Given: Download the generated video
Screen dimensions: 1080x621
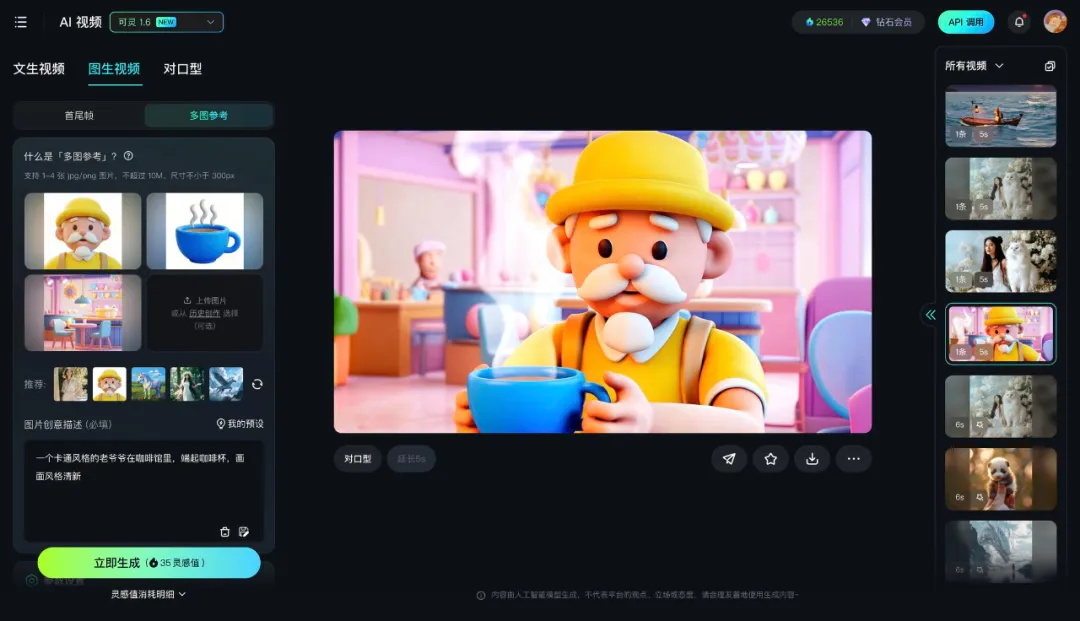Looking at the screenshot, I should click(x=812, y=459).
